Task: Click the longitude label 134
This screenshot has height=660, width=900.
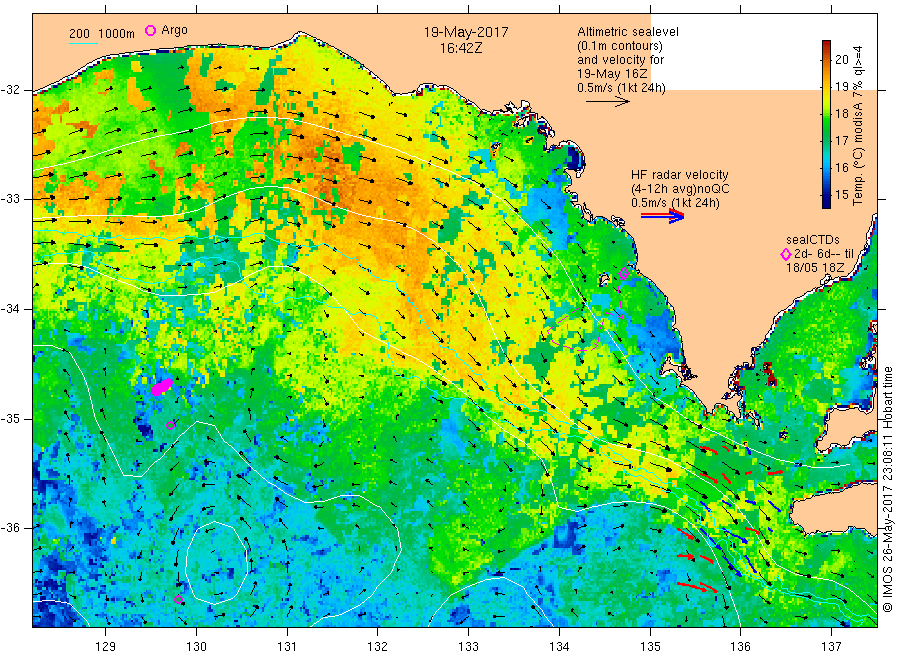Action: coord(559,647)
